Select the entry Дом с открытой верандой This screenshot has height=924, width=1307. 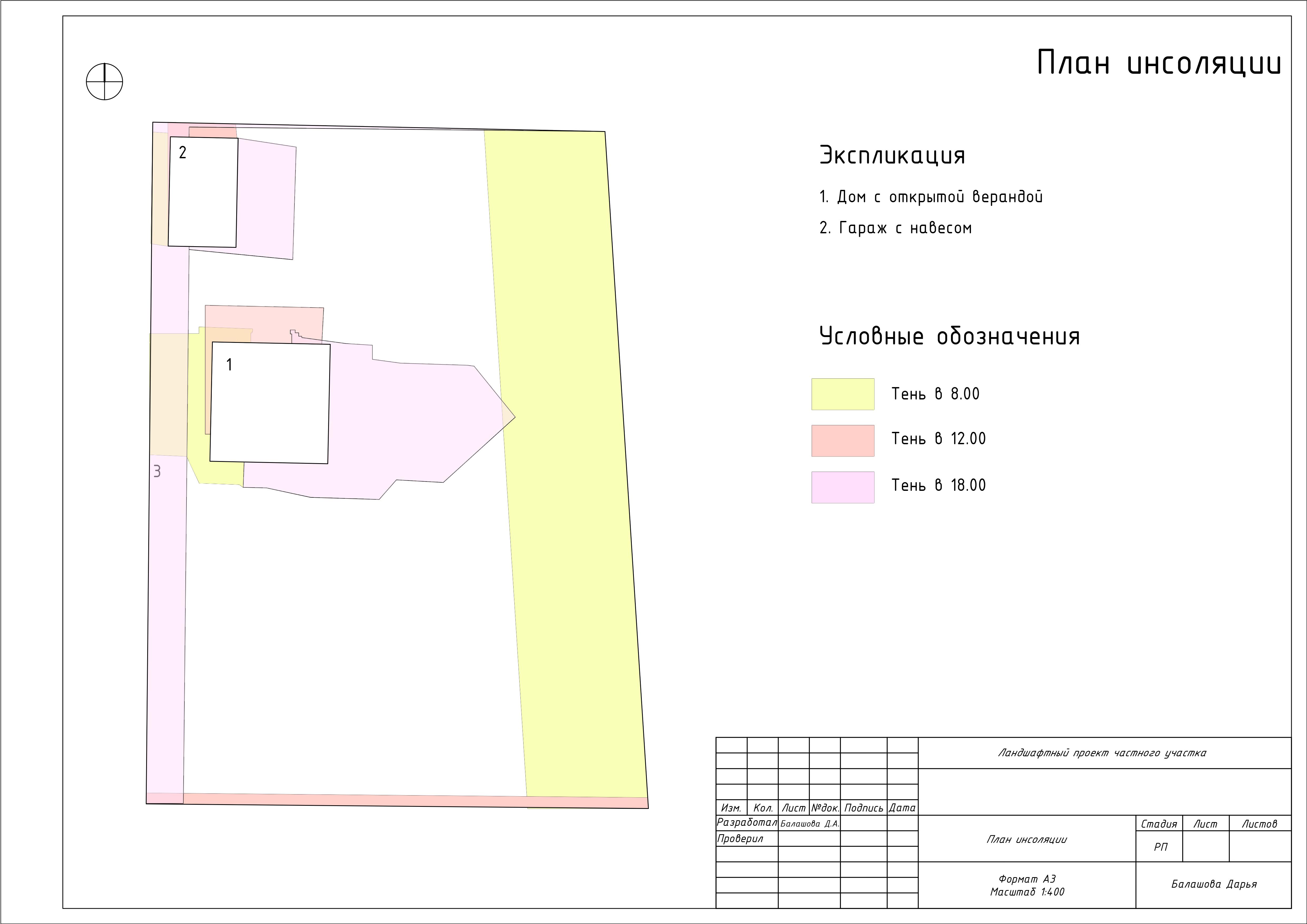(931, 197)
